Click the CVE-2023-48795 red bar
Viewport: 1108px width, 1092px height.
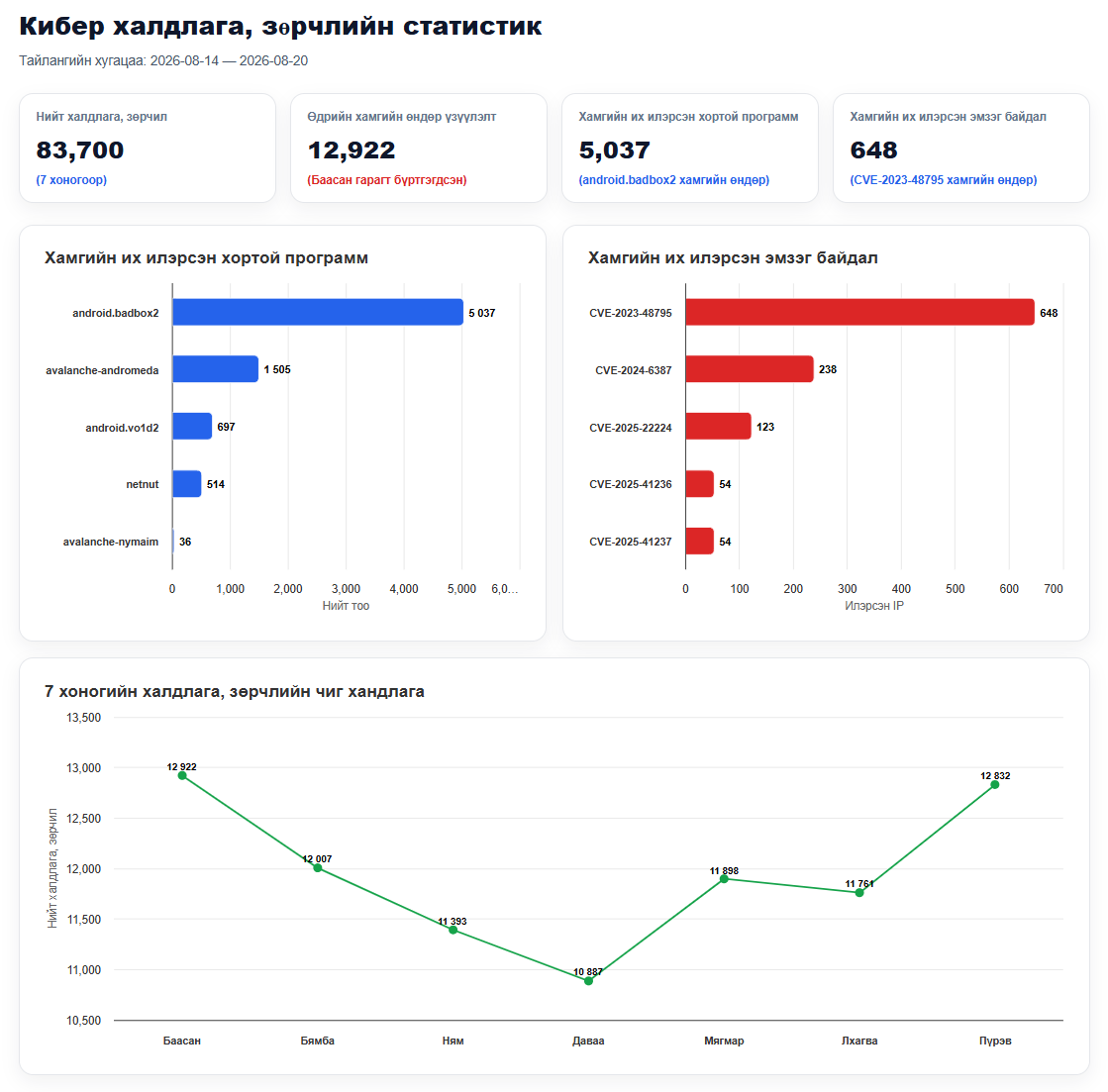point(860,312)
